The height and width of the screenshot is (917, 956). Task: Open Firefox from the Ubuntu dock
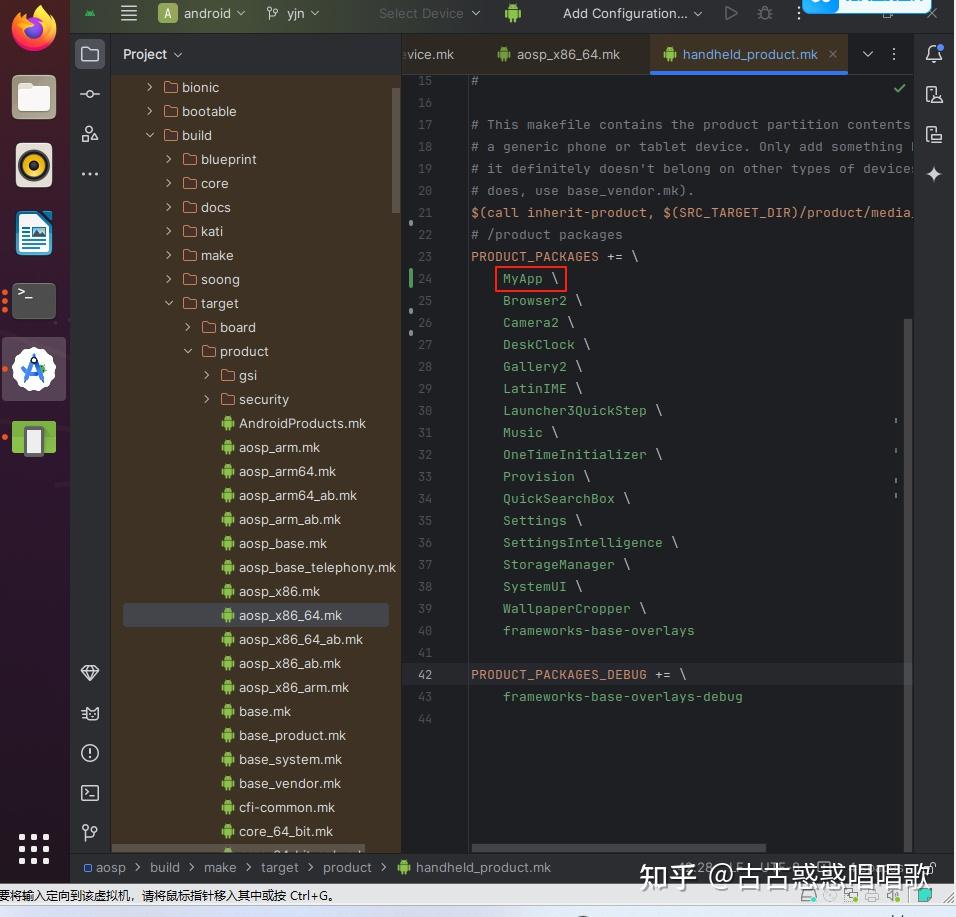pos(34,29)
